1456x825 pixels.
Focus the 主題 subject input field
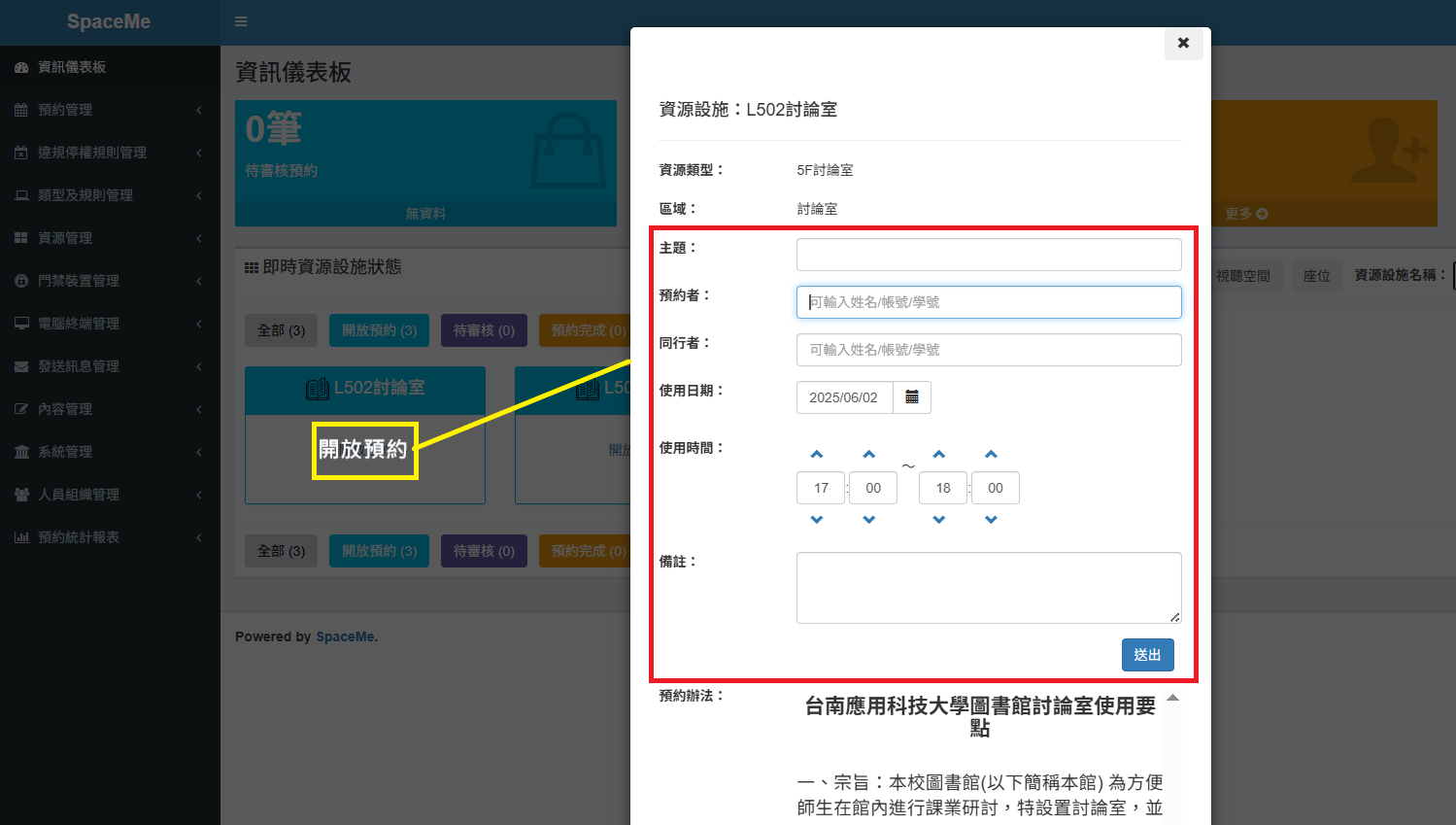tap(988, 255)
